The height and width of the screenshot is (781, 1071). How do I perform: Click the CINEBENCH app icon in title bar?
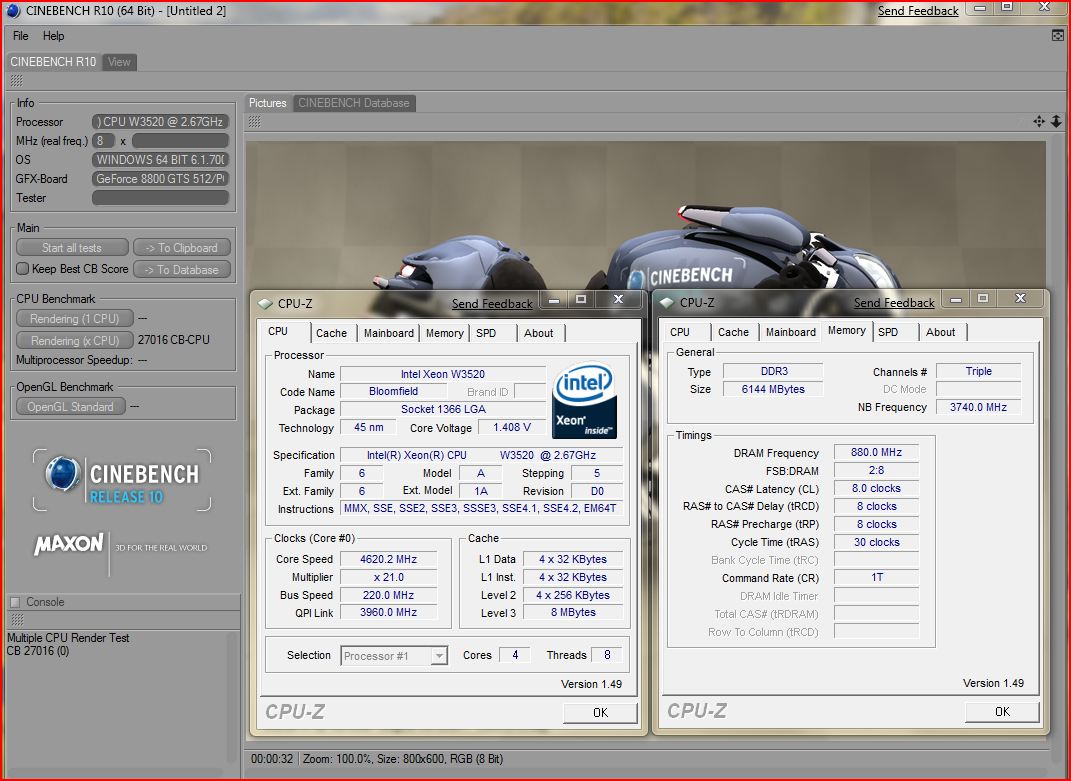[x=14, y=11]
